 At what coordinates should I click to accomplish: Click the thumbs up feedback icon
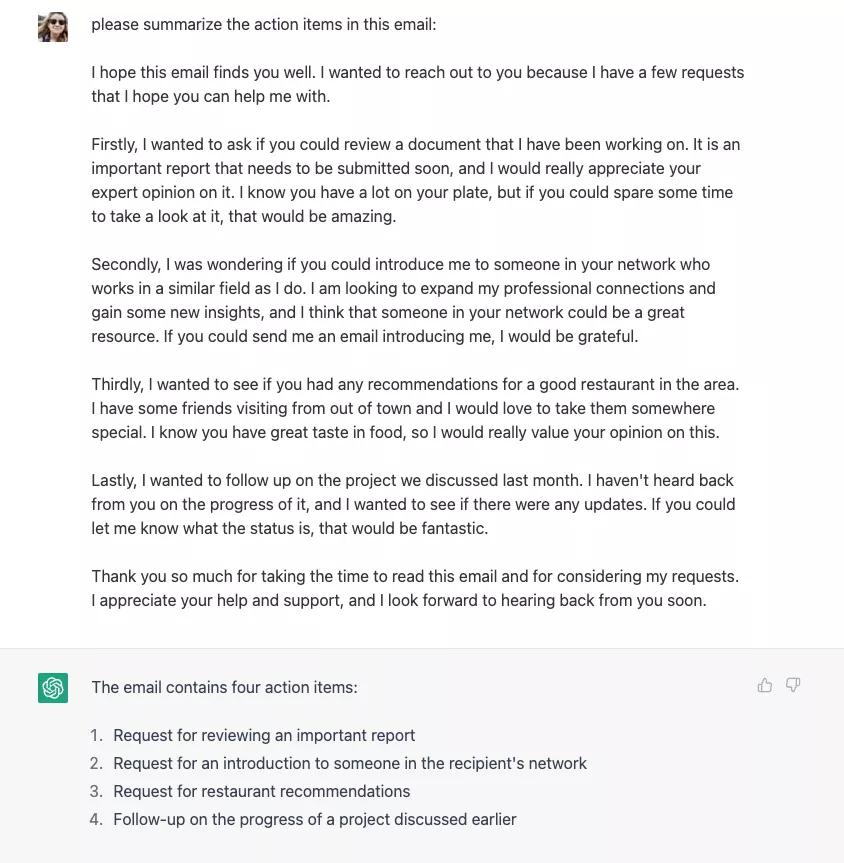coord(765,685)
